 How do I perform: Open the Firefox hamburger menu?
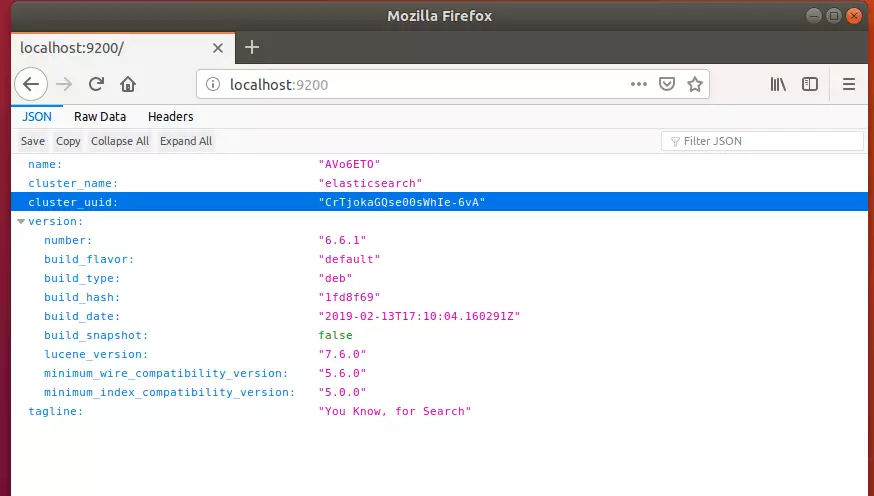(x=849, y=84)
